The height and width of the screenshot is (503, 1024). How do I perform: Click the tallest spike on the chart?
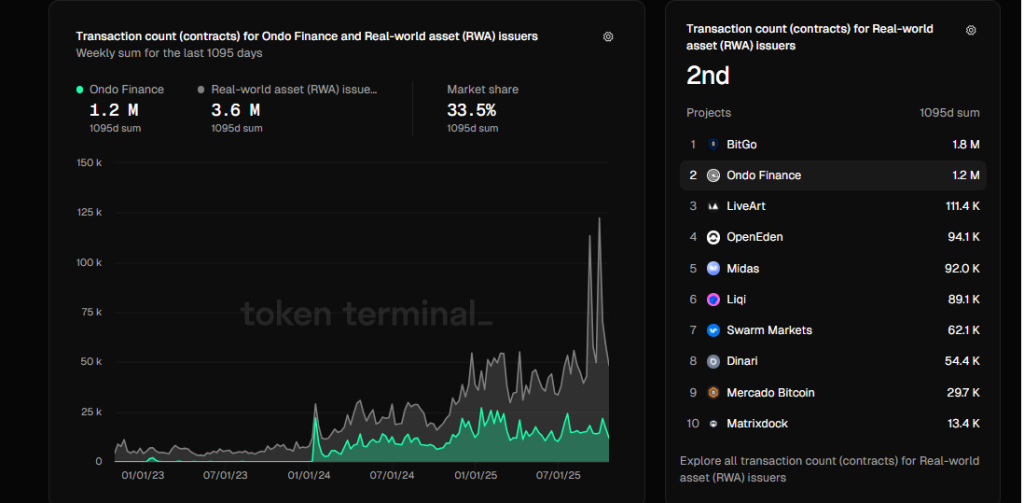[599, 219]
